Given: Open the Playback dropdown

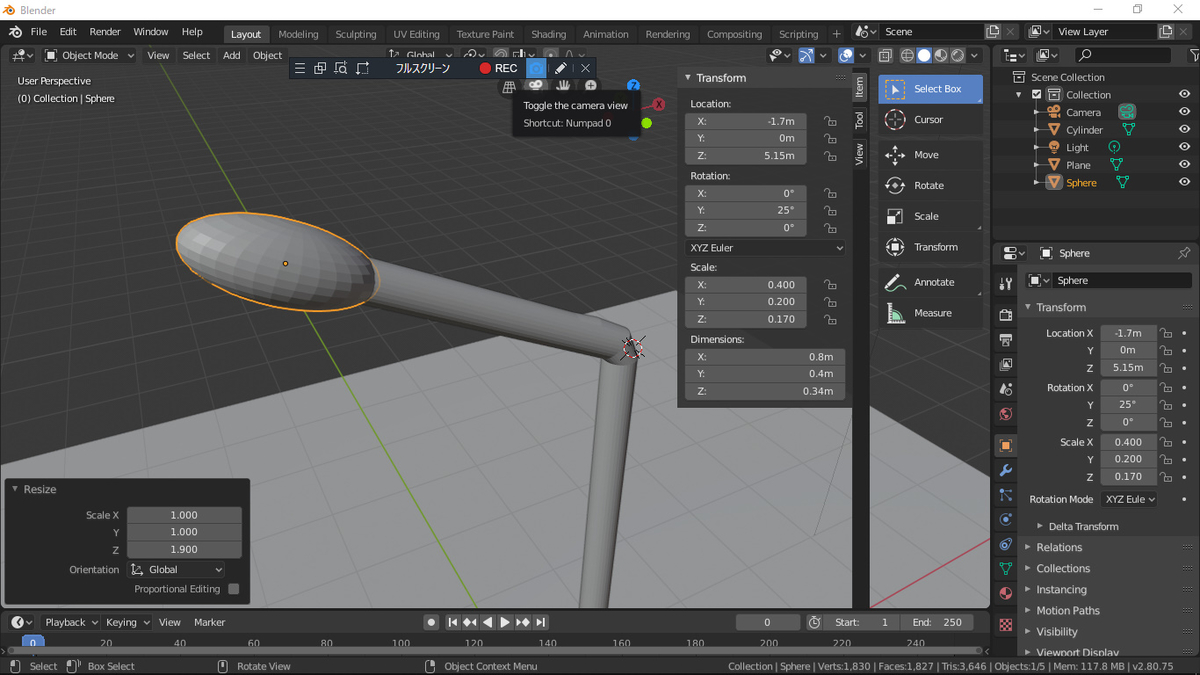Looking at the screenshot, I should click(x=71, y=622).
